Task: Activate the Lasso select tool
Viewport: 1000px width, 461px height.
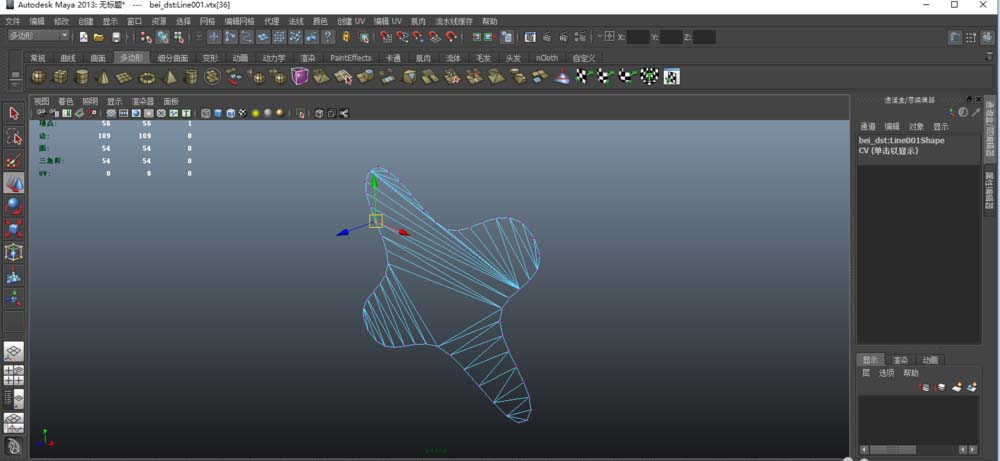Action: pos(14,137)
